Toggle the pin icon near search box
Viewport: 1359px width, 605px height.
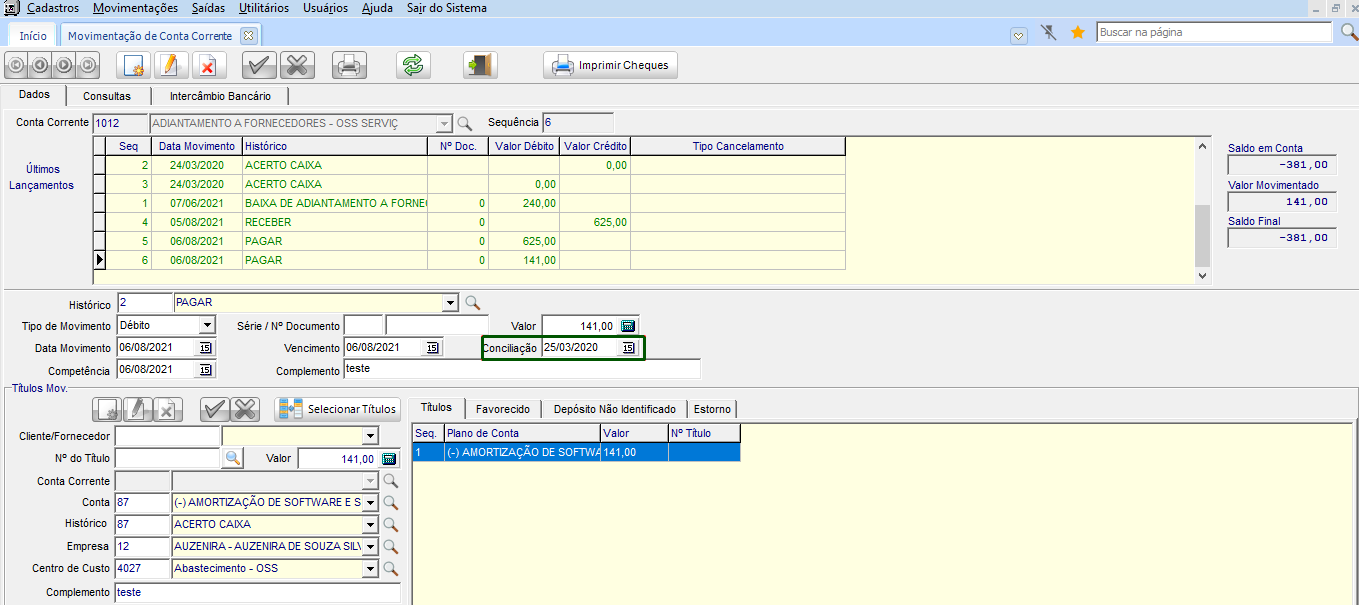click(1048, 33)
